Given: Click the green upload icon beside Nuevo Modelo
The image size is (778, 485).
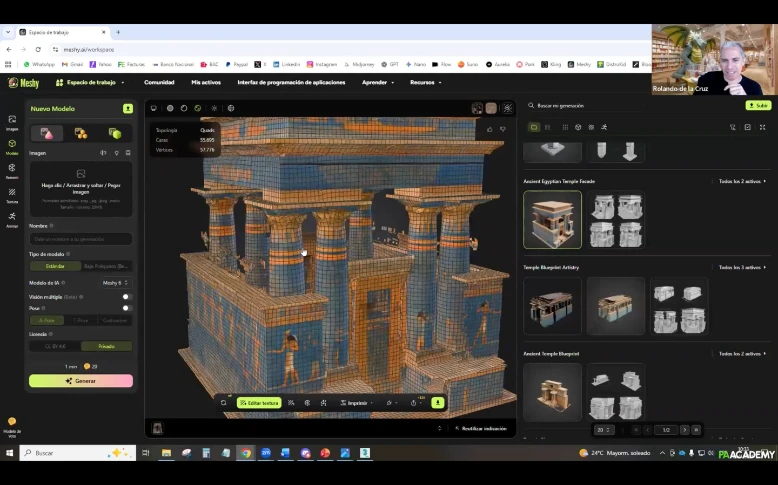Looking at the screenshot, I should click(128, 108).
